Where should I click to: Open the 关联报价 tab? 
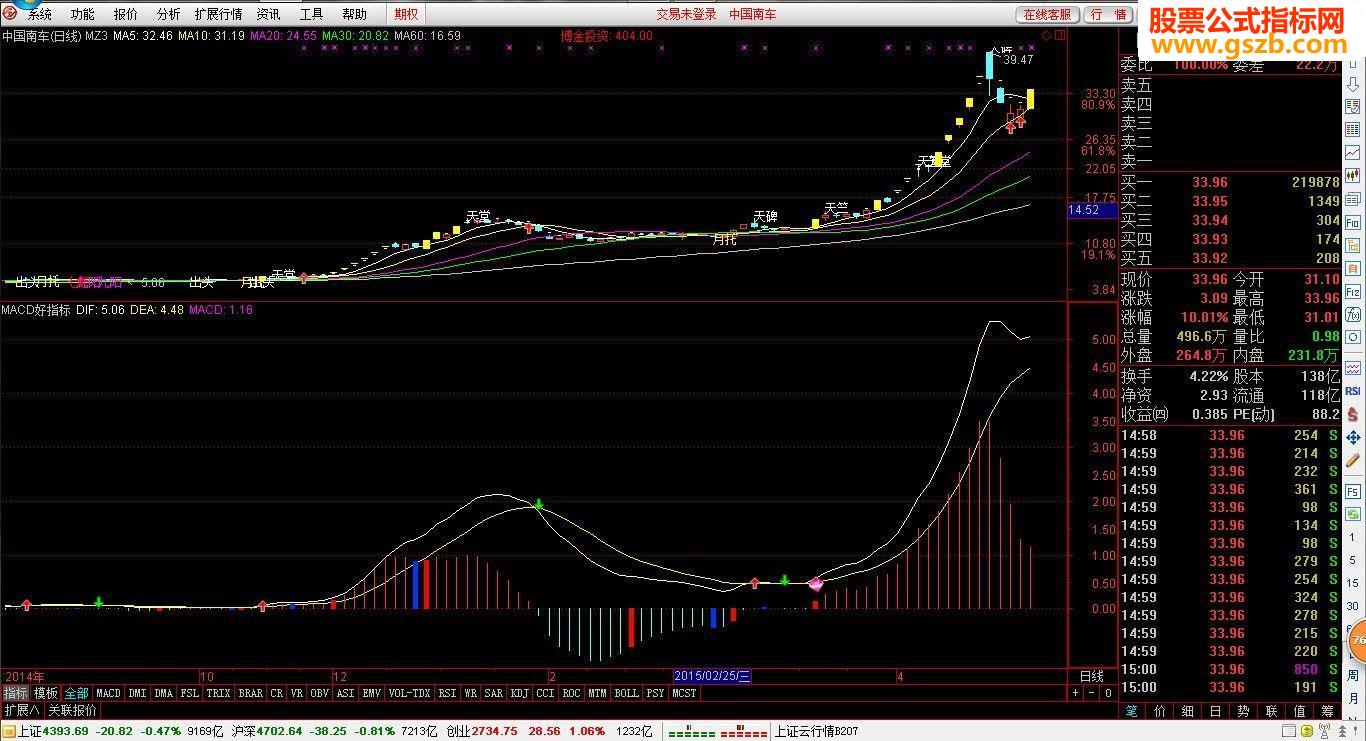(73, 711)
